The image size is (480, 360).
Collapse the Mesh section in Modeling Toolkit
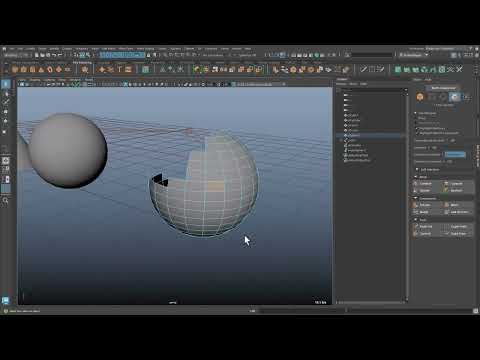pyautogui.click(x=416, y=177)
